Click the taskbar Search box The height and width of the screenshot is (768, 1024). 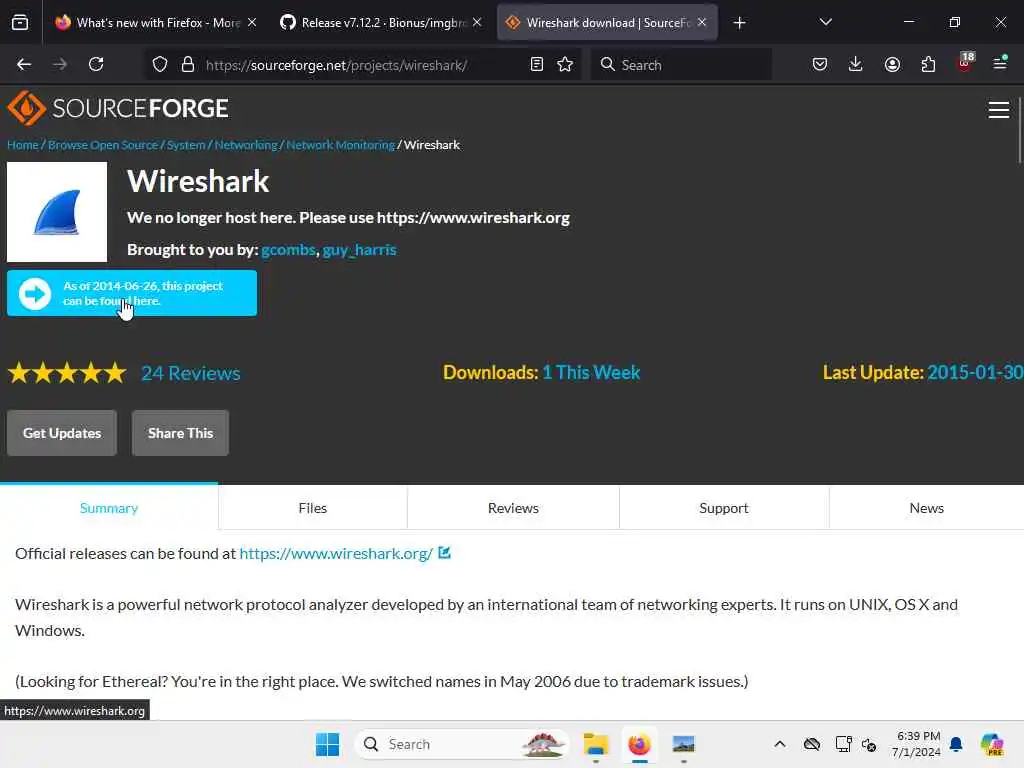[462, 744]
